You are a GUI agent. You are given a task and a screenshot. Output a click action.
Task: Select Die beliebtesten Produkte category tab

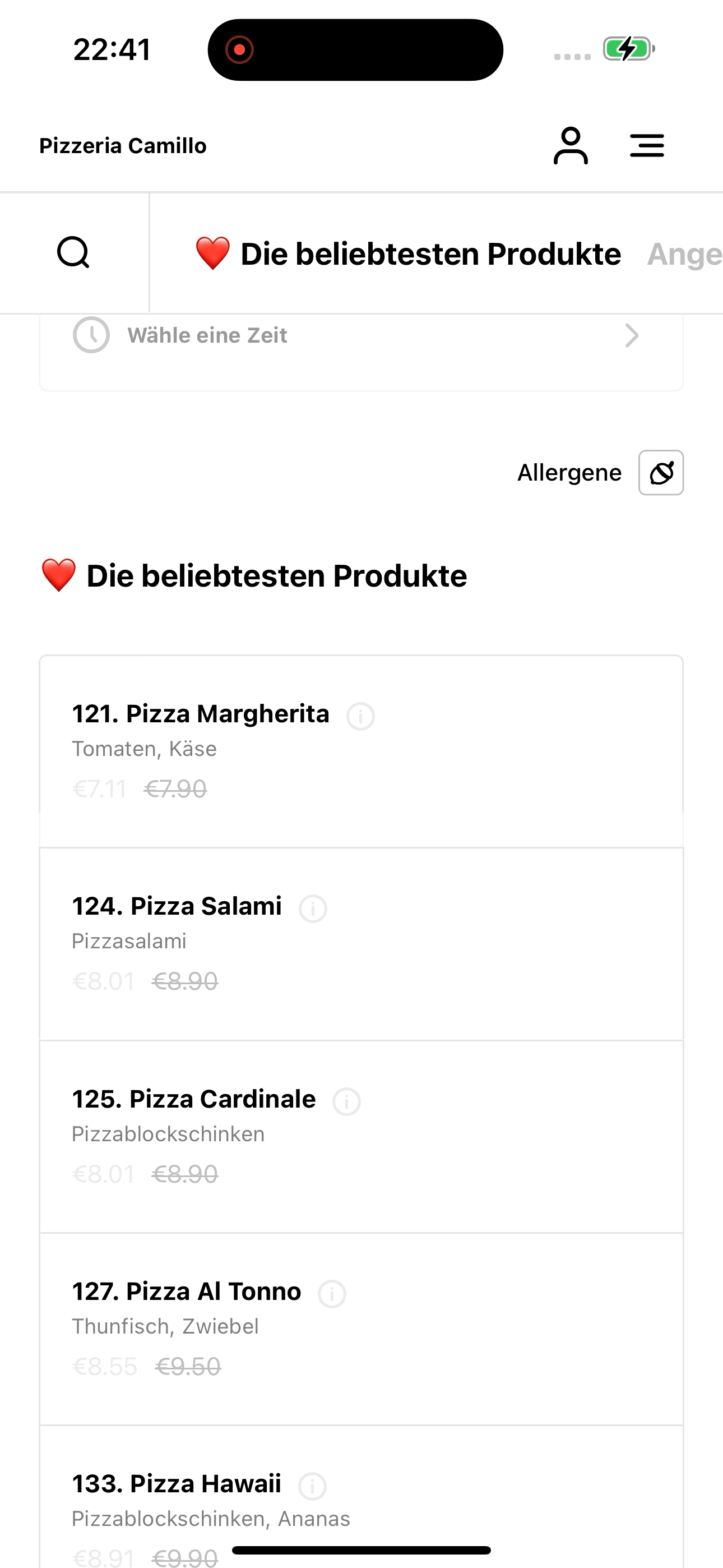[408, 254]
